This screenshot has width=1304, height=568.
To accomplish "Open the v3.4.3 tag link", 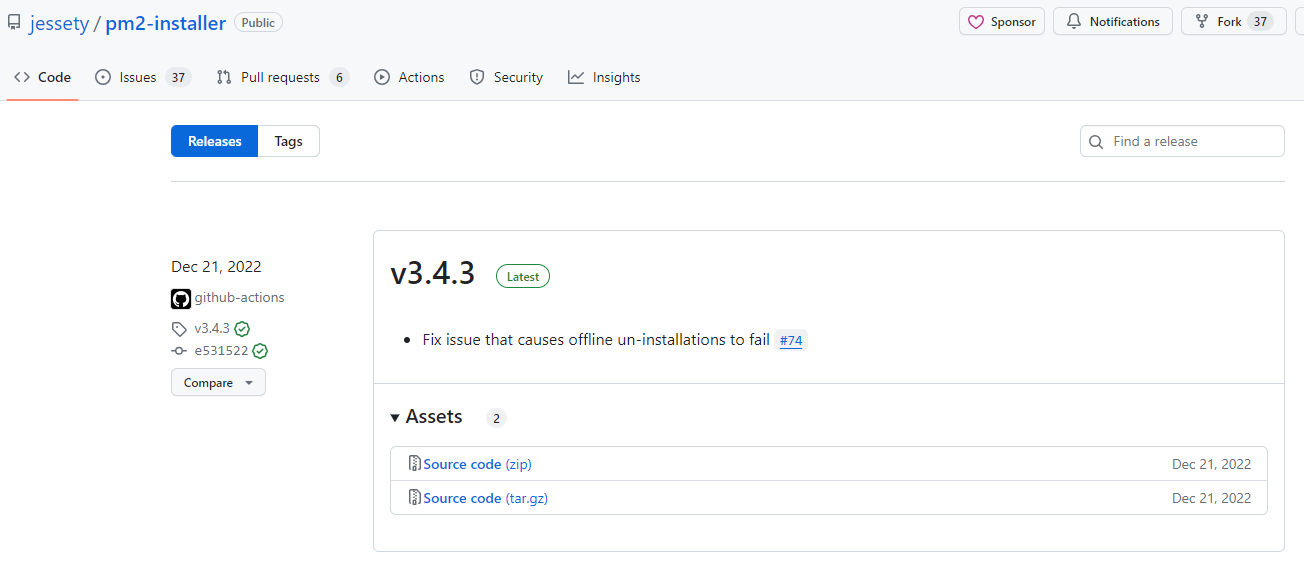I will (x=212, y=328).
